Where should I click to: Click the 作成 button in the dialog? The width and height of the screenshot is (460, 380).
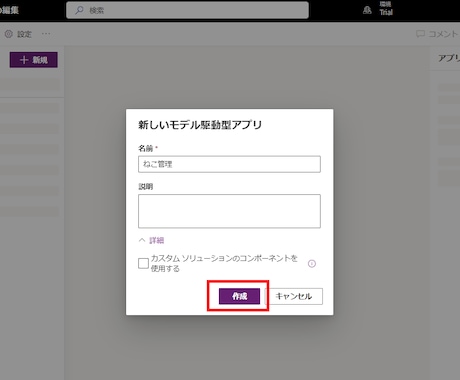coord(239,296)
